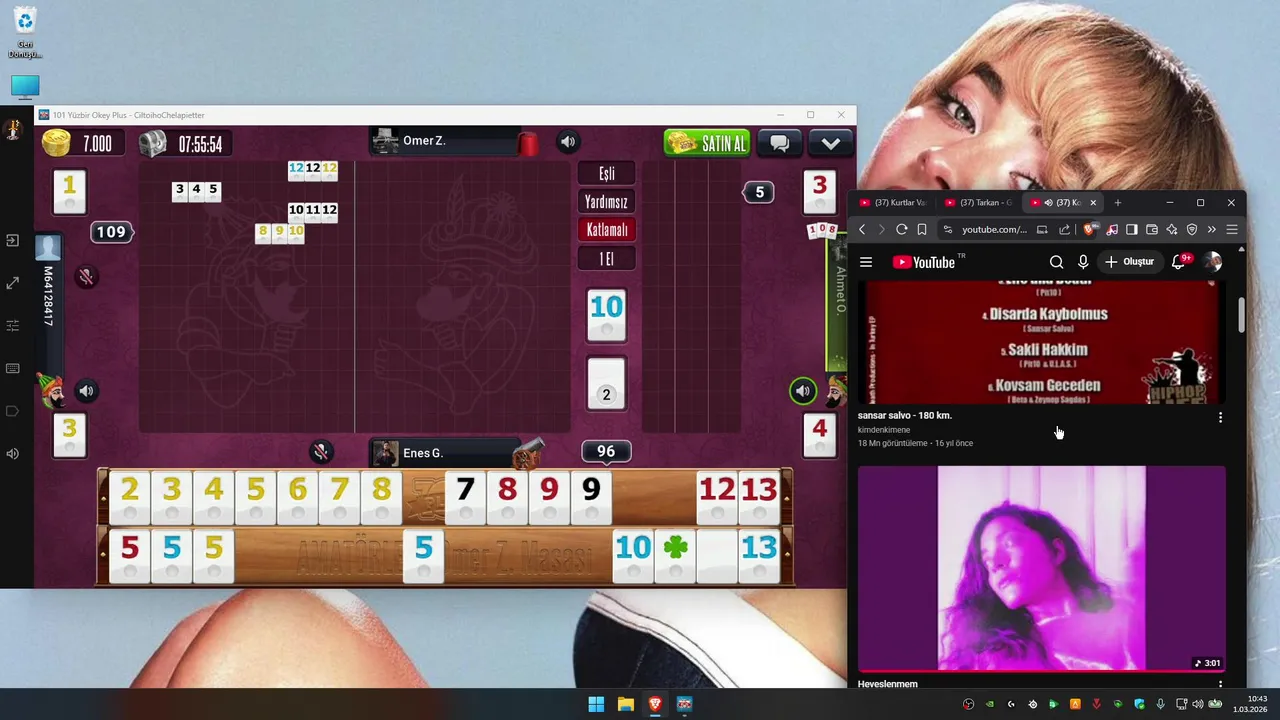1280x720 pixels.
Task: Pick the blue 10 indicator tile
Action: coord(606,315)
